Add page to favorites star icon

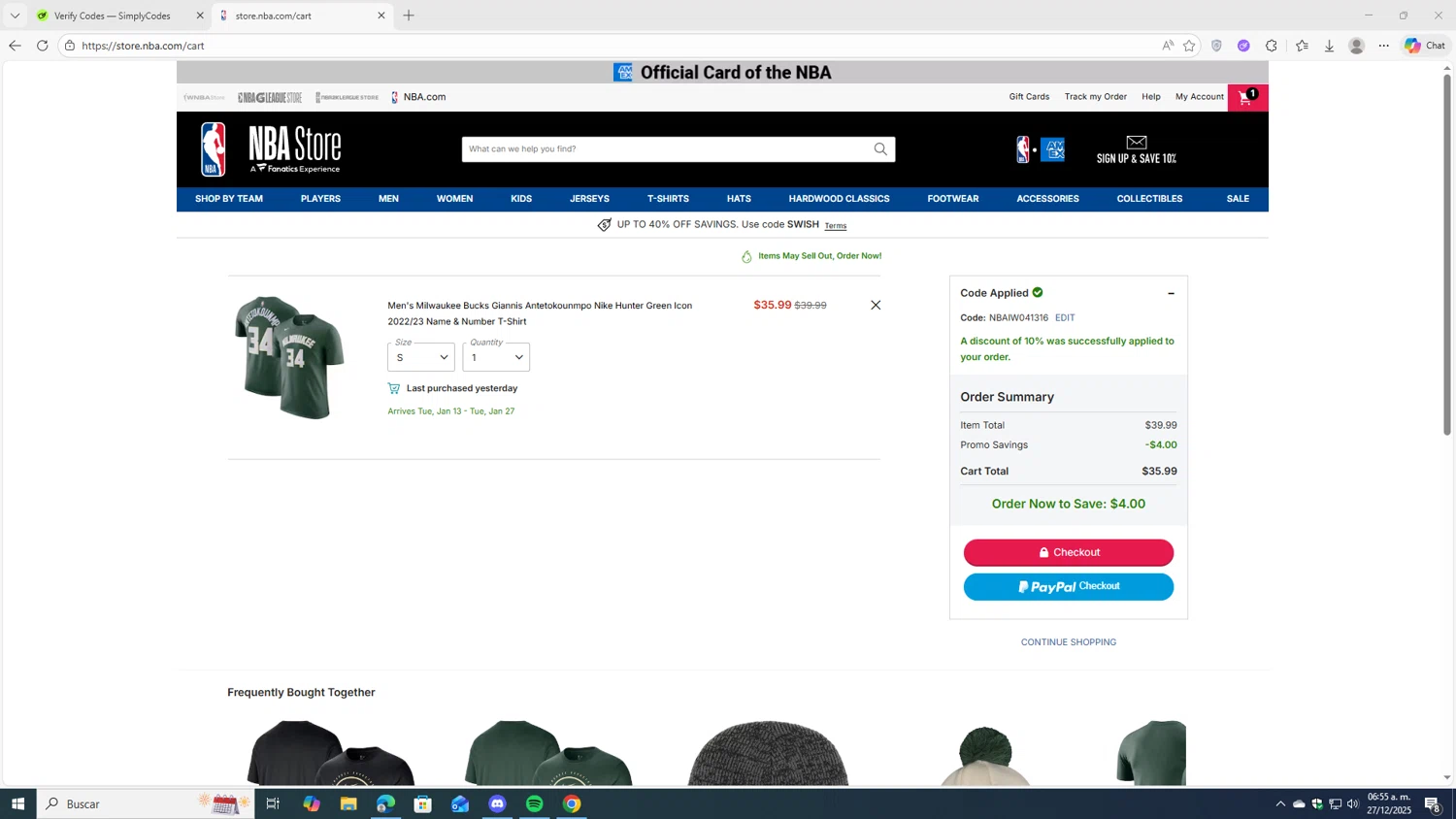pyautogui.click(x=1189, y=46)
